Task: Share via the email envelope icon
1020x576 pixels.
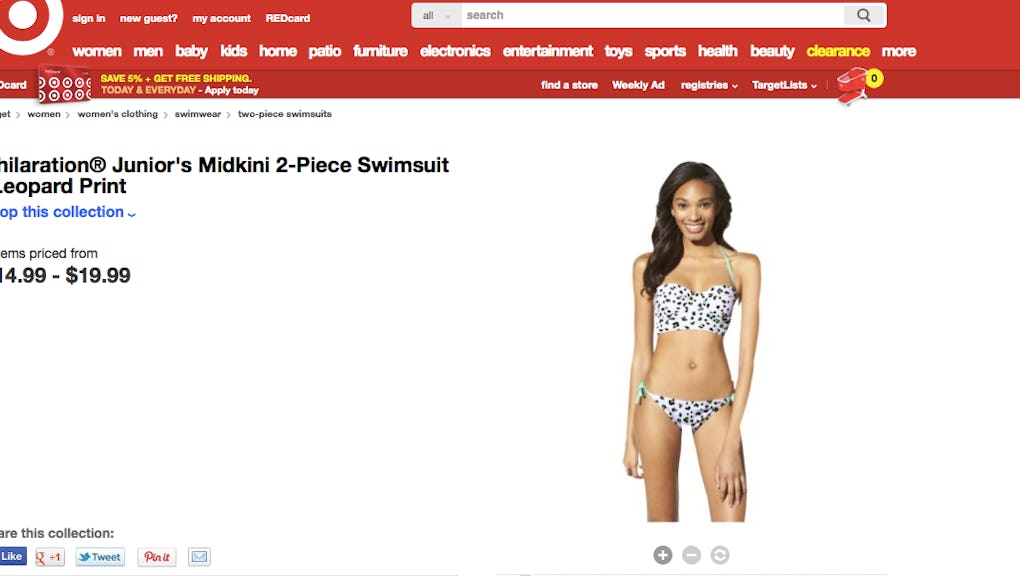Action: [199, 556]
